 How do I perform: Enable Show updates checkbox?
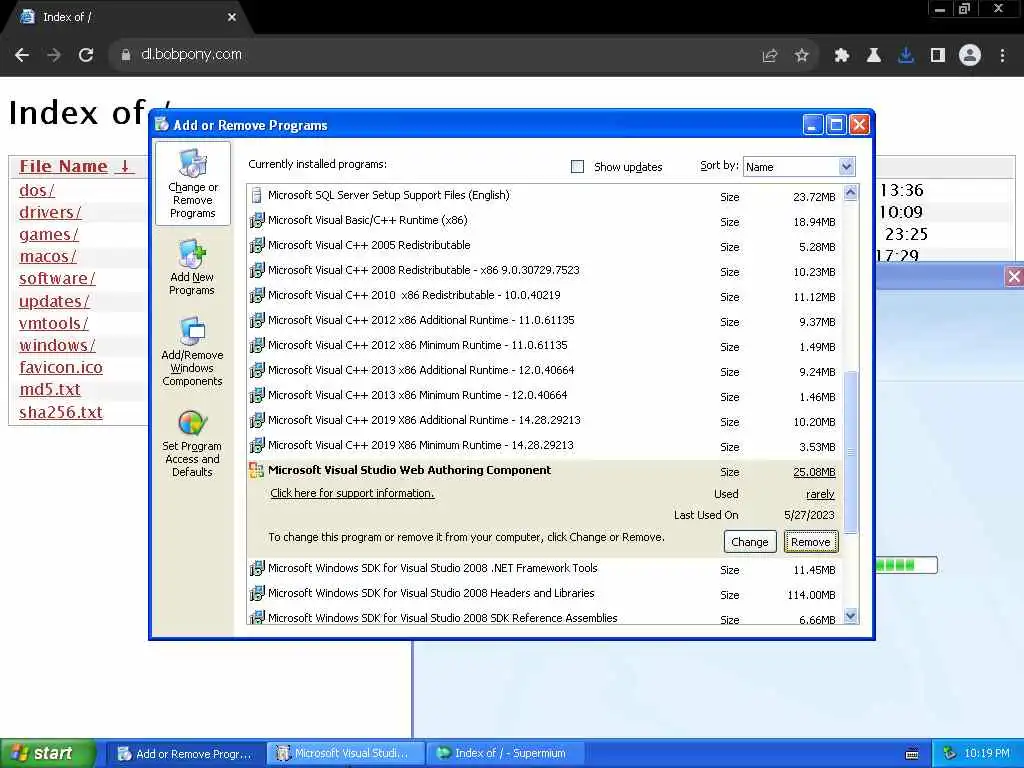click(x=577, y=167)
